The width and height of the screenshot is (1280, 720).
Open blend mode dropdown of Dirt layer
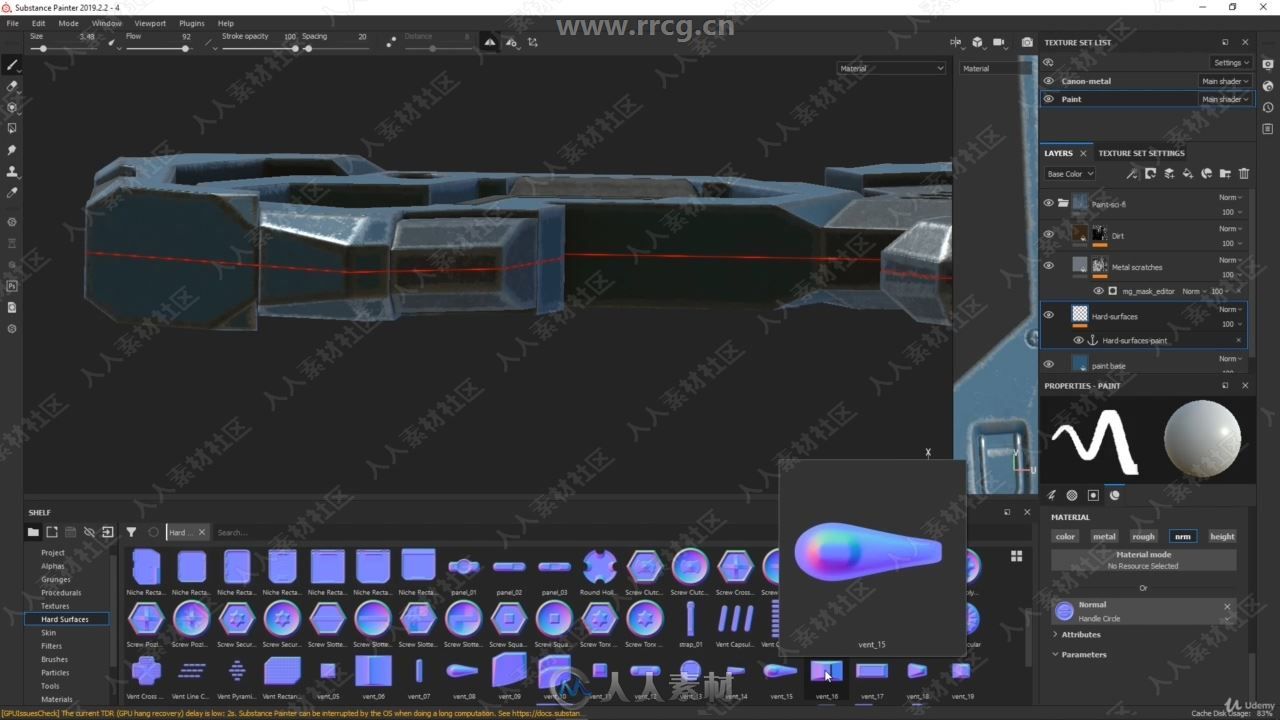1231,229
